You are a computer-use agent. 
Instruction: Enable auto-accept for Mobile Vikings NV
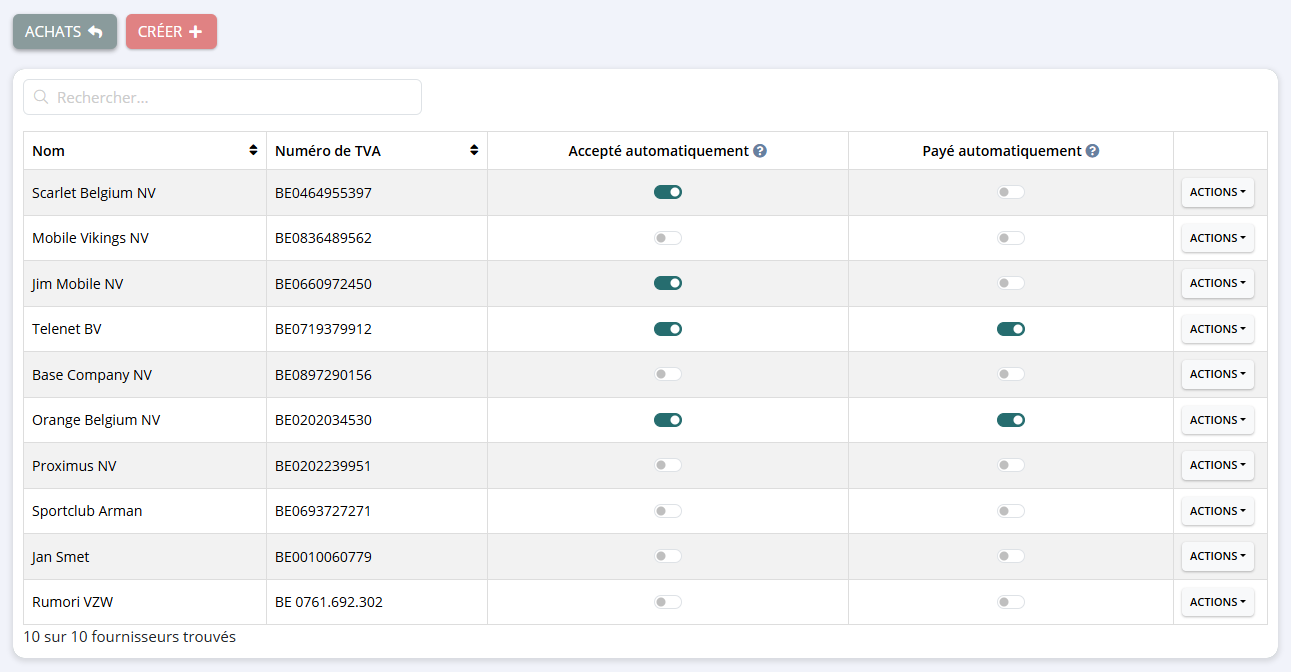pos(668,238)
